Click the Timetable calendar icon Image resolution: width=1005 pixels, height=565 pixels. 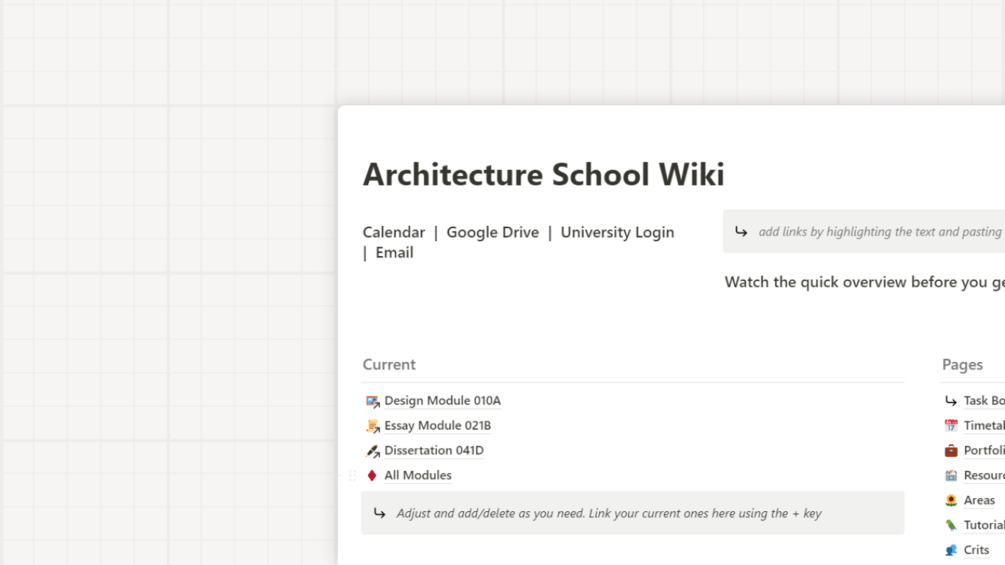(x=951, y=426)
